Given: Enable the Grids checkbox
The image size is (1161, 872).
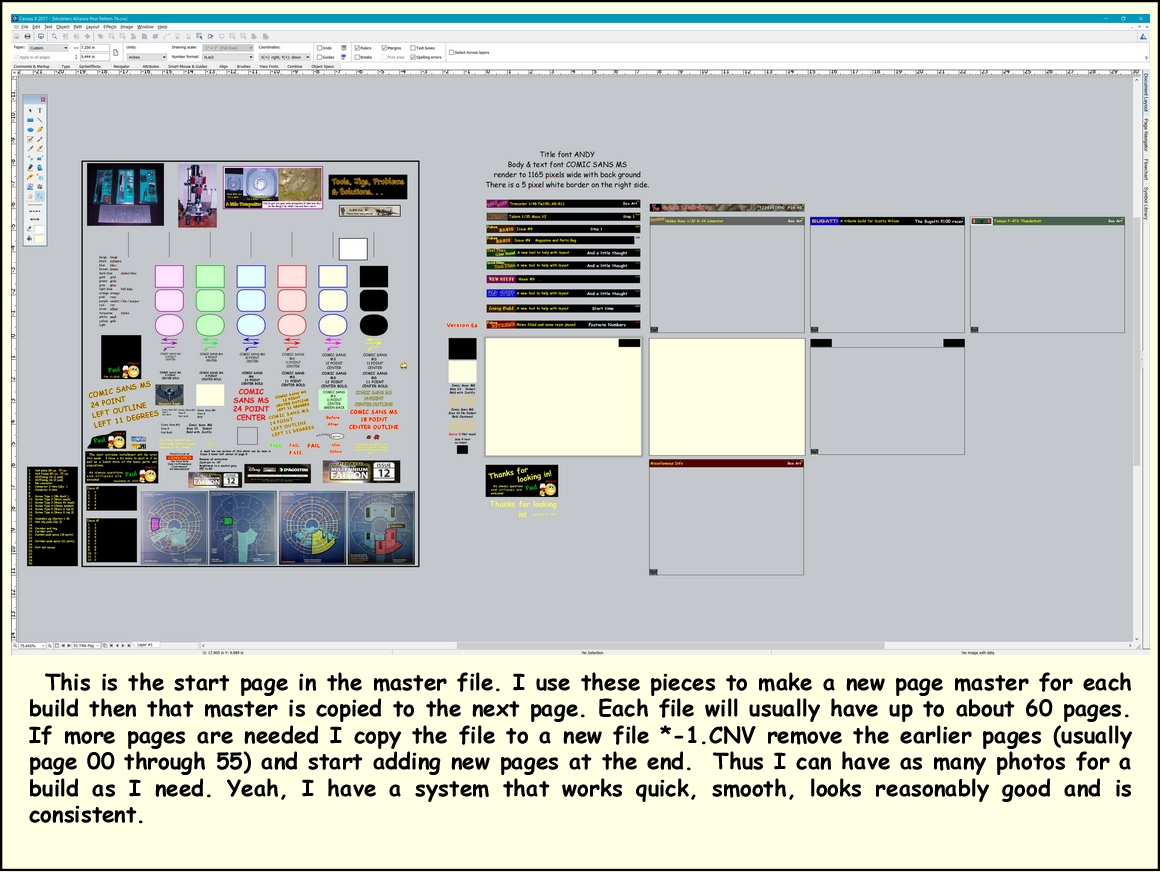Looking at the screenshot, I should [321, 48].
